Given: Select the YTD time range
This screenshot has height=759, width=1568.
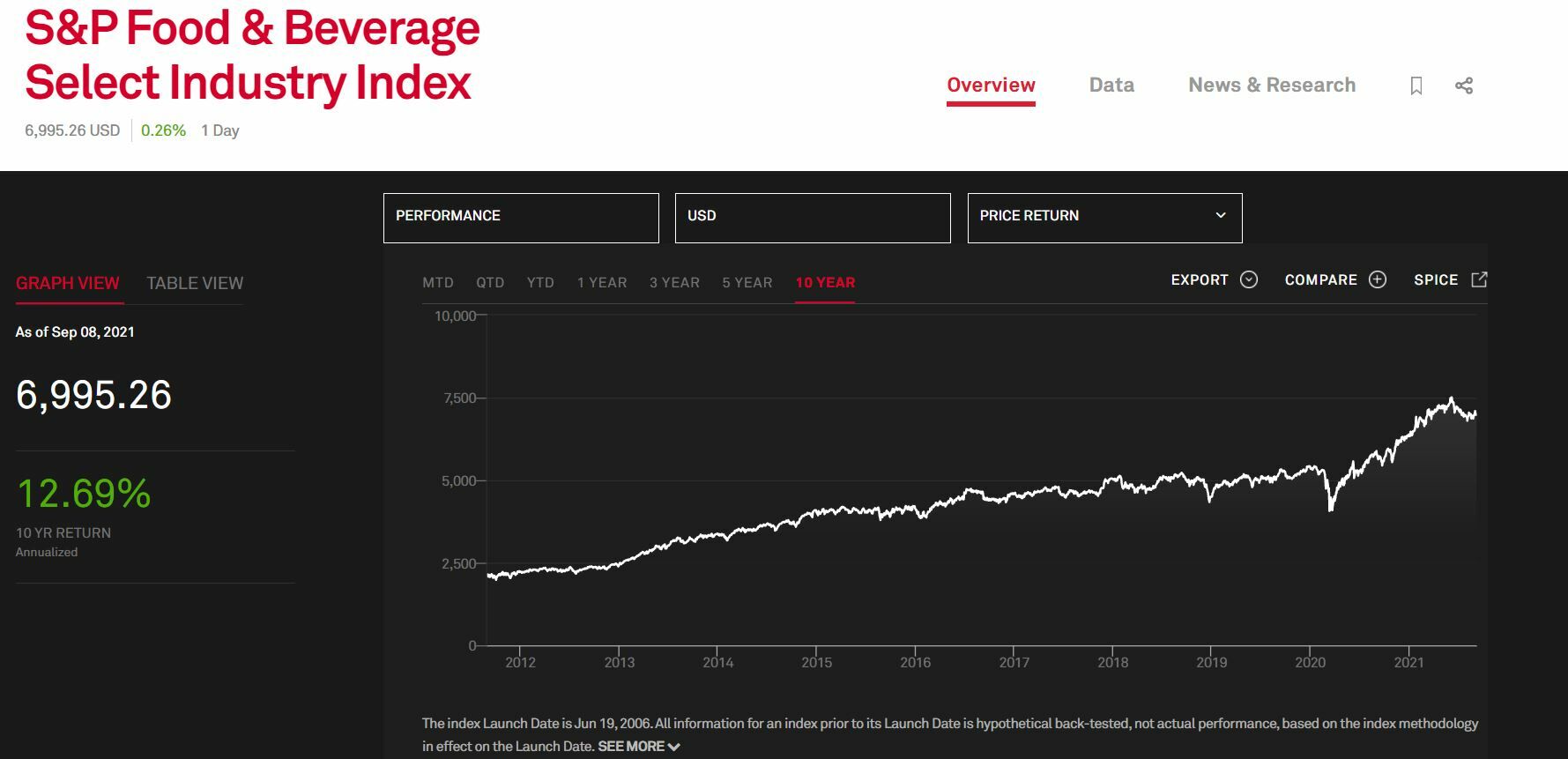Looking at the screenshot, I should coord(540,283).
